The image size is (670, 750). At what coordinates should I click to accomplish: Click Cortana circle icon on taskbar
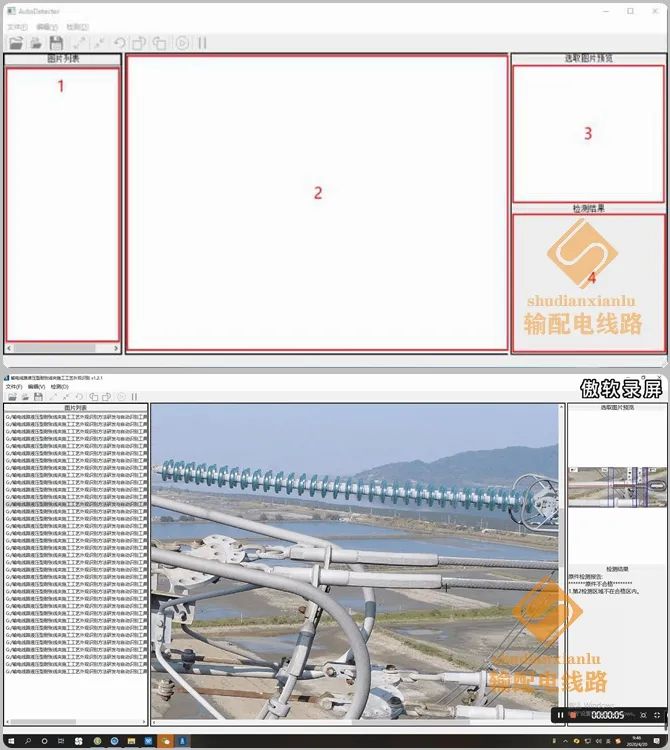click(x=44, y=741)
